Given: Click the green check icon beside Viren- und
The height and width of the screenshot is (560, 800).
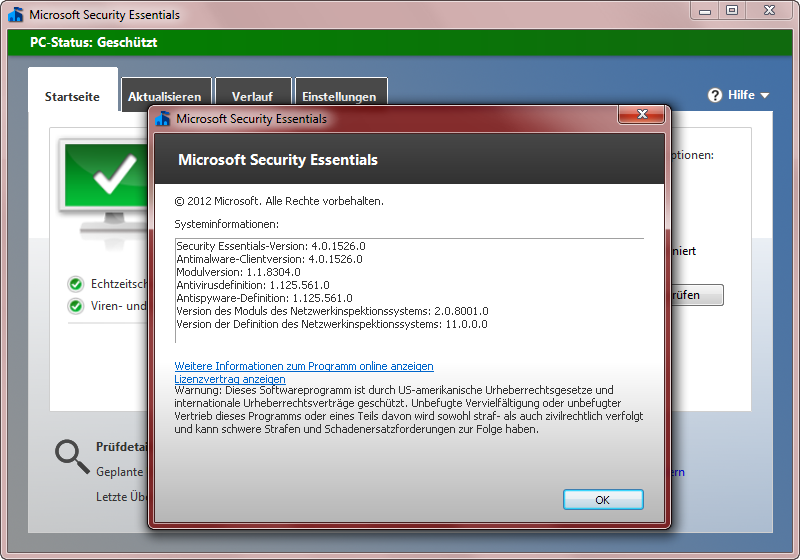Looking at the screenshot, I should 76,306.
